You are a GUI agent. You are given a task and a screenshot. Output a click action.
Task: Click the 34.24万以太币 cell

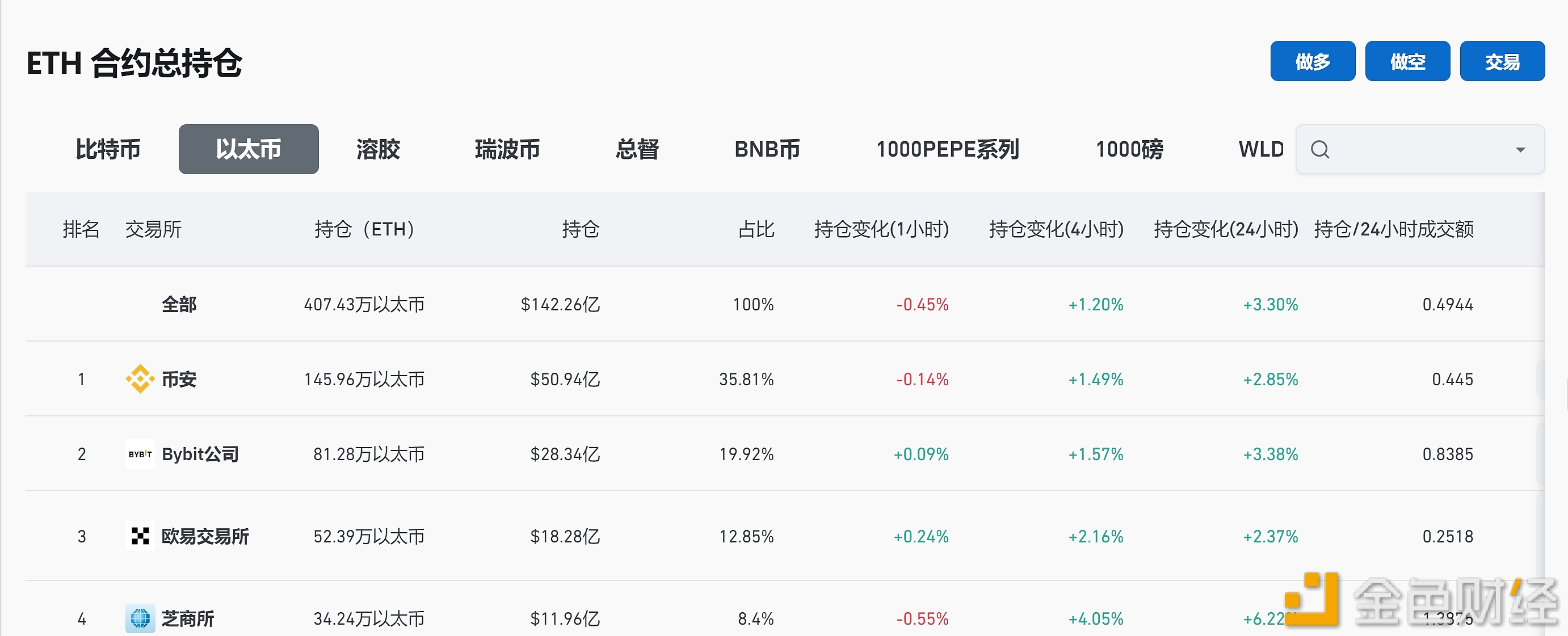pos(369,618)
